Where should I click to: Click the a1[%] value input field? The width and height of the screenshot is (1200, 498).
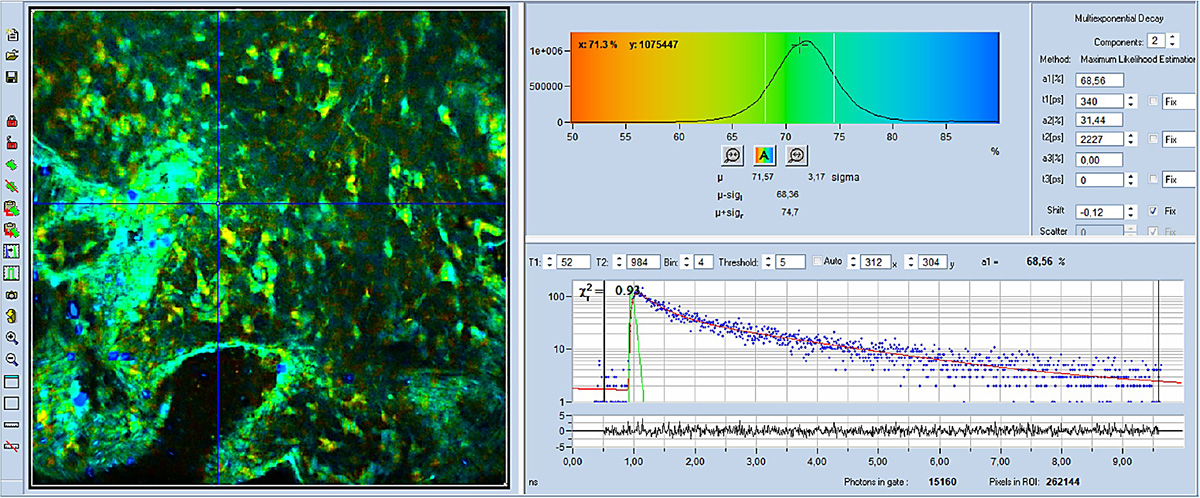tap(1100, 80)
